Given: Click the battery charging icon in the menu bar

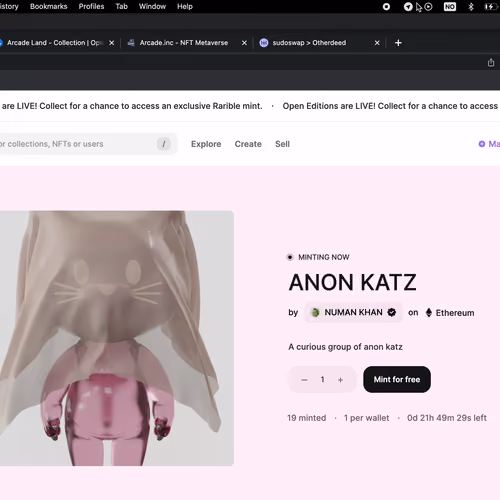Looking at the screenshot, I should point(491,7).
